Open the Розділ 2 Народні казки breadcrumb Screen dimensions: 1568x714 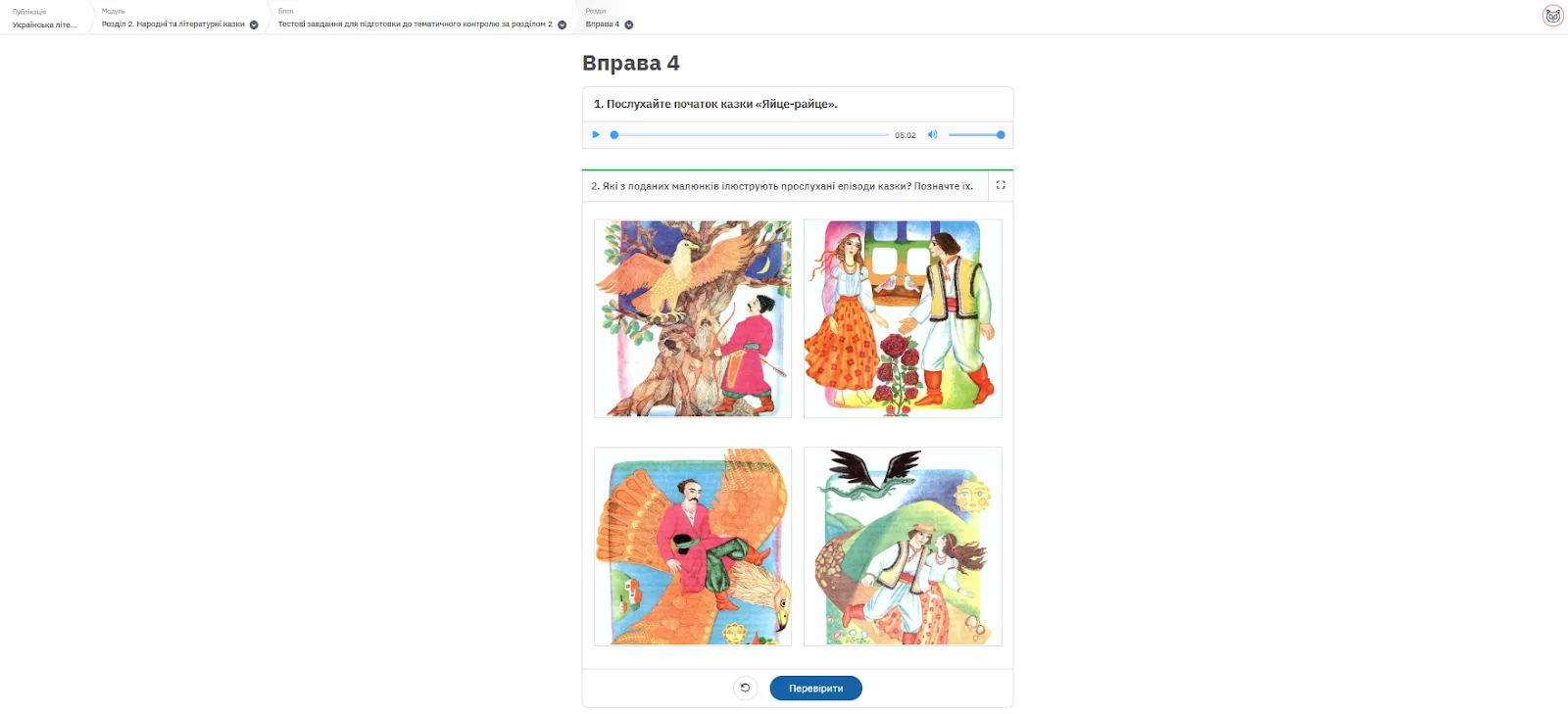(173, 24)
